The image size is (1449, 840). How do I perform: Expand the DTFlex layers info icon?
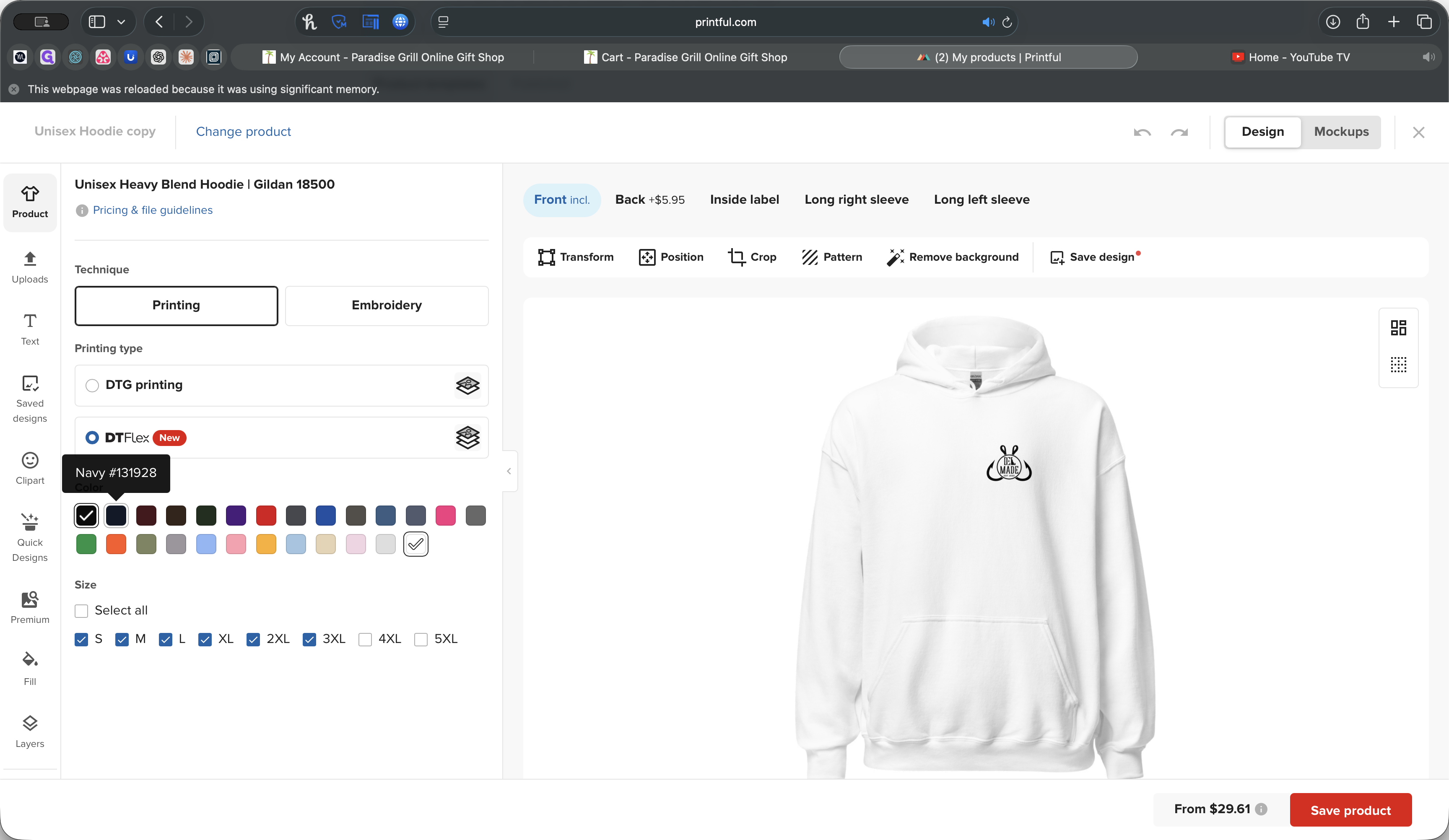coord(467,438)
